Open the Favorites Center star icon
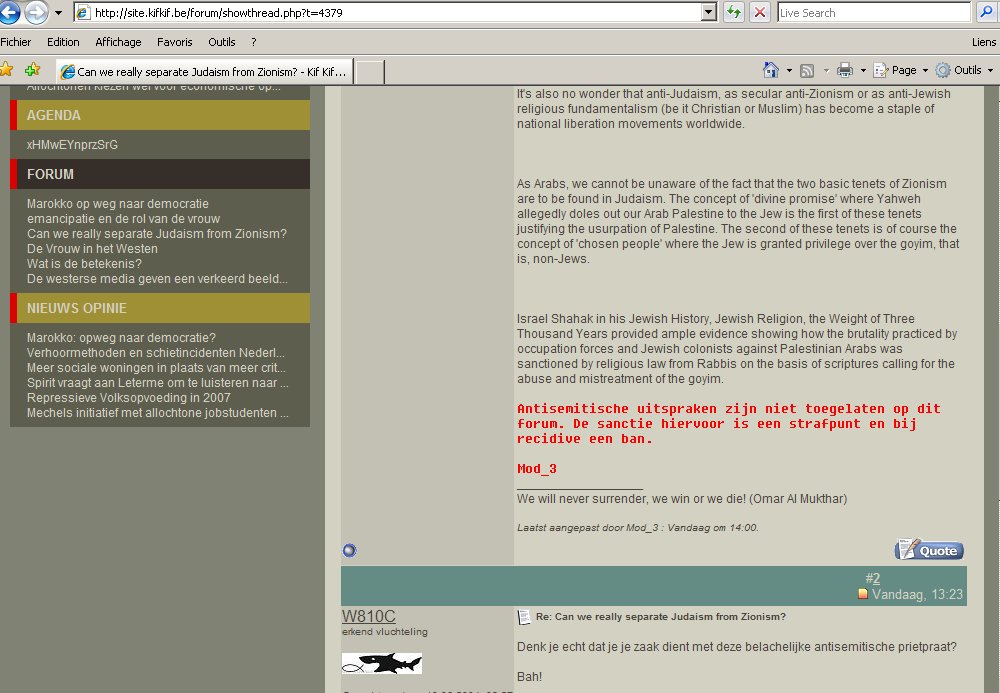This screenshot has width=1000, height=693. tap(6, 69)
